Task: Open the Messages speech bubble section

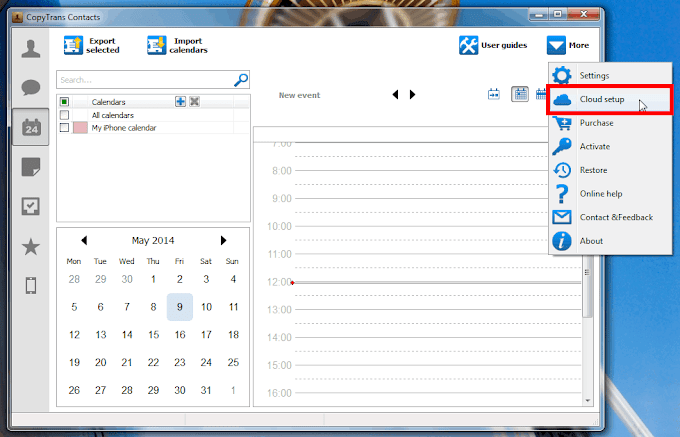Action: pyautogui.click(x=31, y=88)
